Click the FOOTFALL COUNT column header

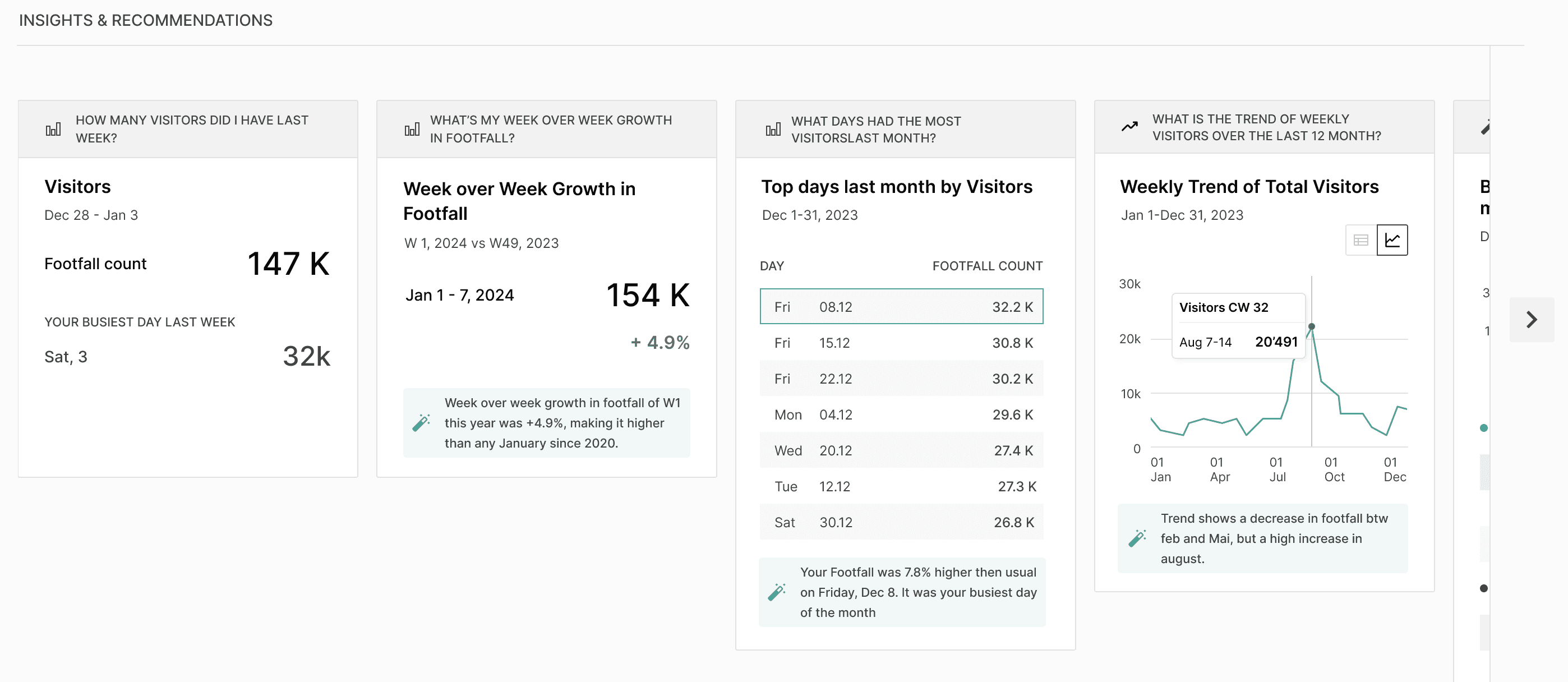tap(986, 266)
